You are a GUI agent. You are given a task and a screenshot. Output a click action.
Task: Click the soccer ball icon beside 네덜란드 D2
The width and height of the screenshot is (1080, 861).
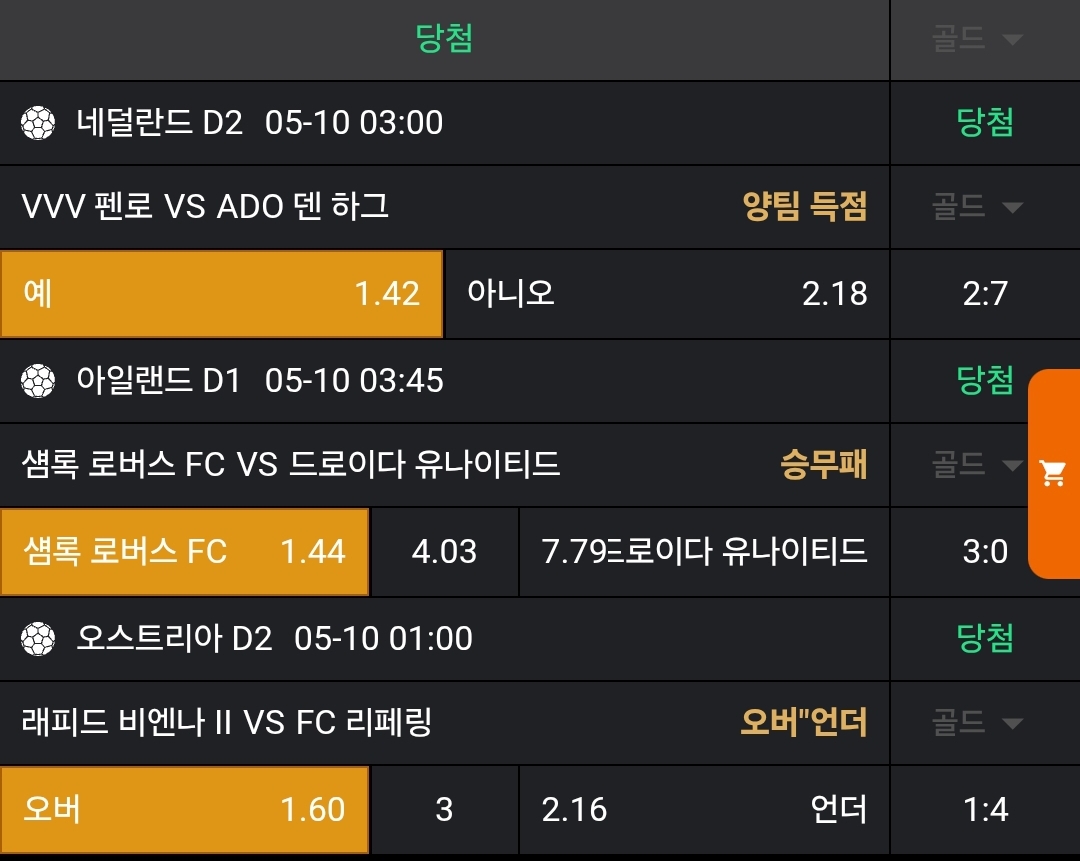(38, 123)
